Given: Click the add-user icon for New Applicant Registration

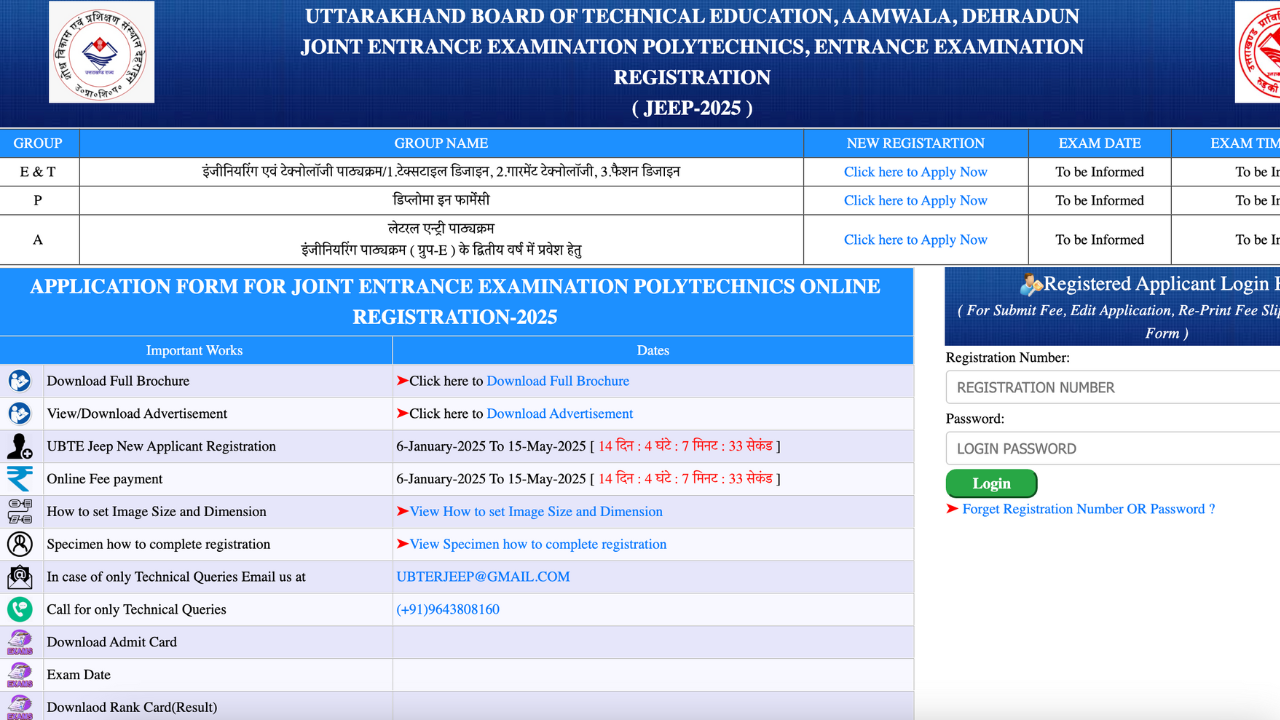Looking at the screenshot, I should point(20,446).
